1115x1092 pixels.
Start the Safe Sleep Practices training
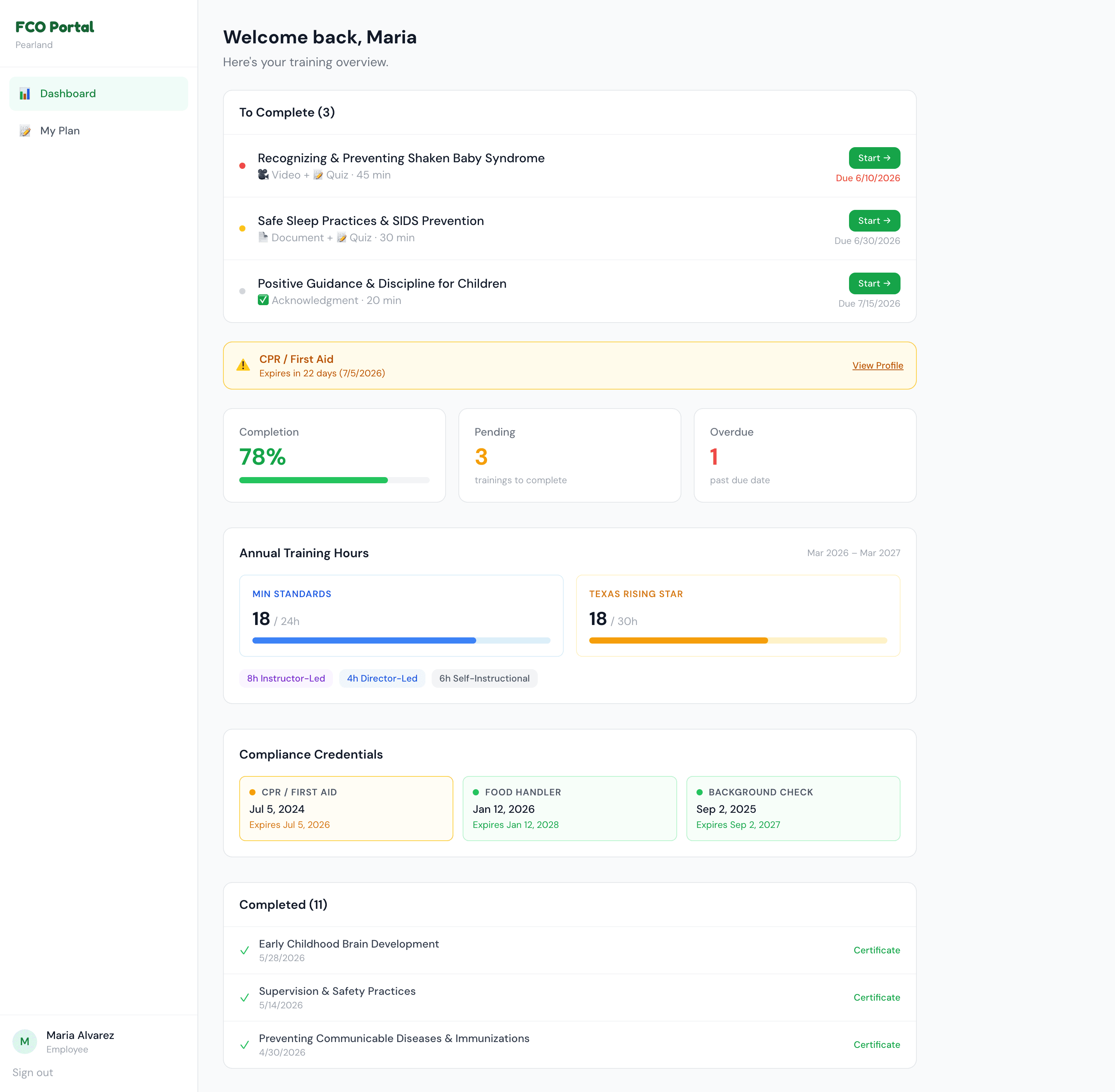874,221
